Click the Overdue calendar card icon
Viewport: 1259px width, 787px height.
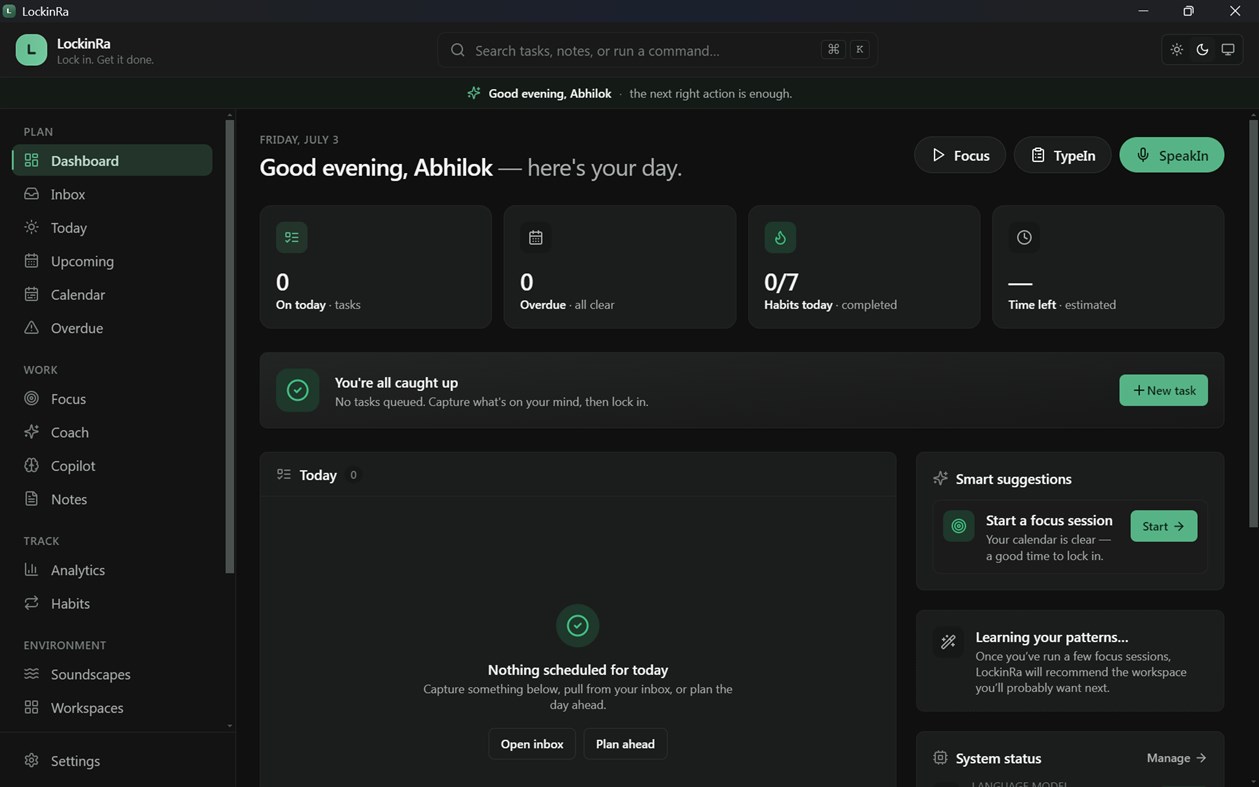point(536,237)
